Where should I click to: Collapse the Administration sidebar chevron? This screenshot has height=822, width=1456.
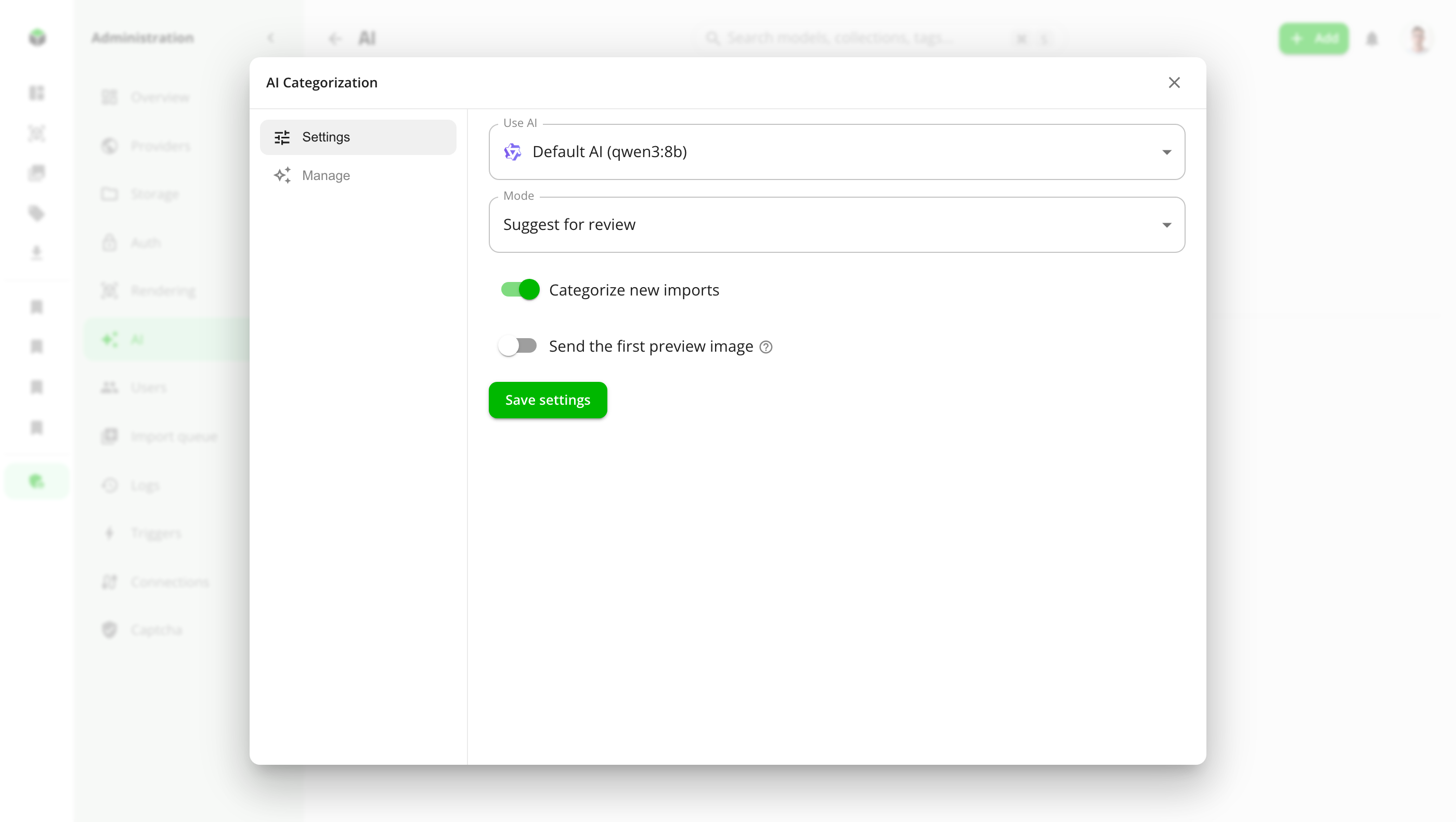pos(270,38)
